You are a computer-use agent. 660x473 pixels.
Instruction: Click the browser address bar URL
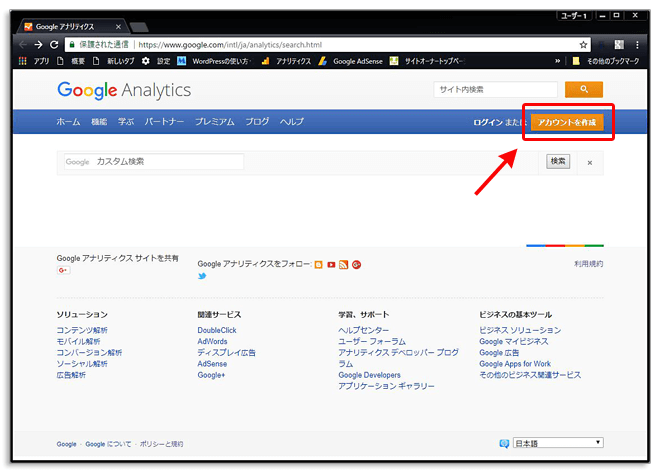[x=230, y=45]
